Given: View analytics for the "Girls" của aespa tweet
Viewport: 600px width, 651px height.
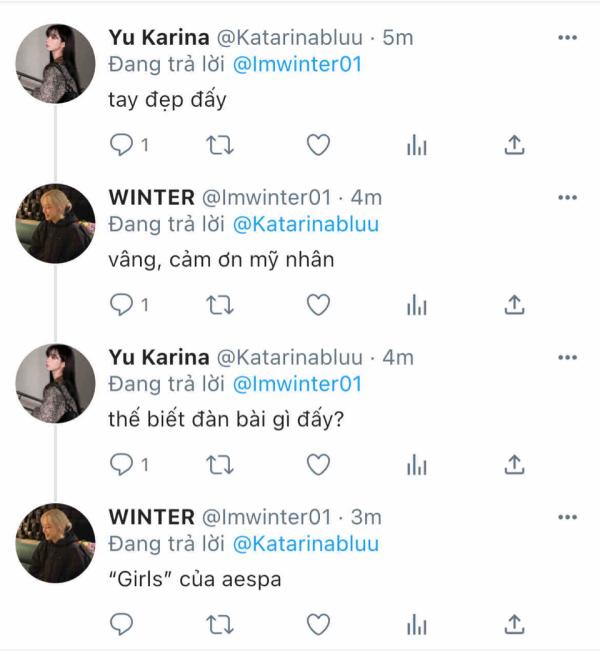Looking at the screenshot, I should (416, 624).
